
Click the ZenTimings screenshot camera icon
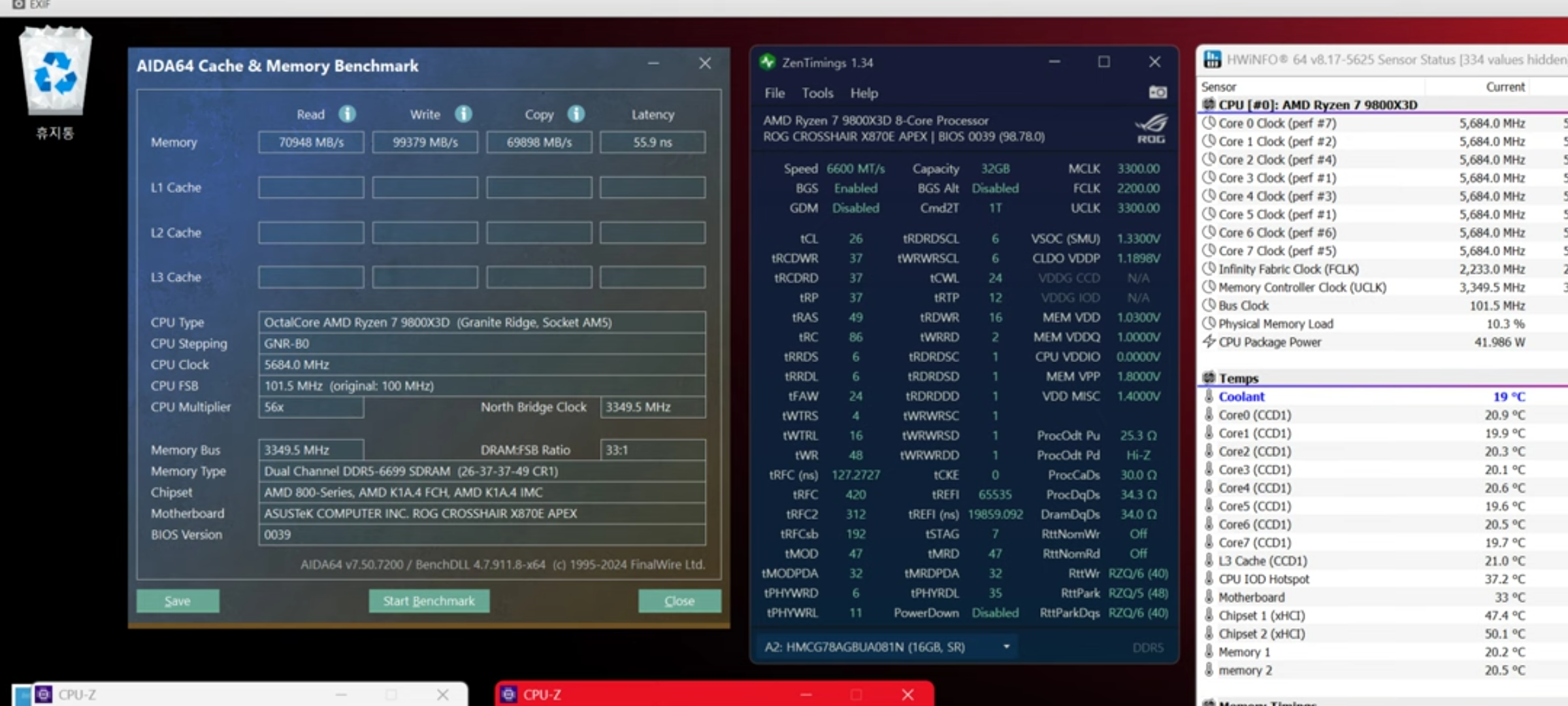(x=1158, y=93)
